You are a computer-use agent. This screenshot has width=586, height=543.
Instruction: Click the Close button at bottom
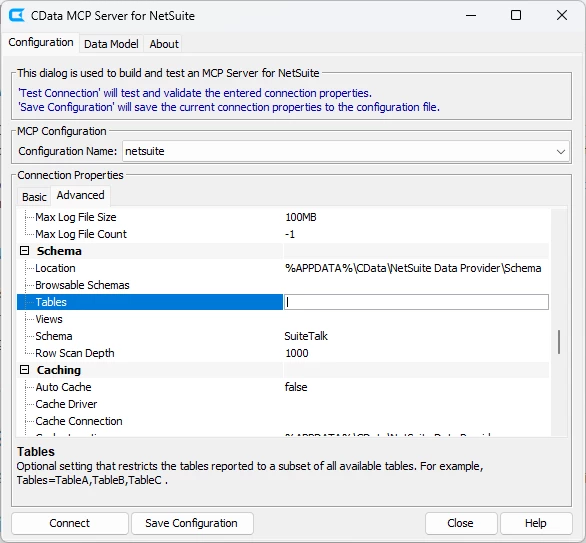coord(460,523)
